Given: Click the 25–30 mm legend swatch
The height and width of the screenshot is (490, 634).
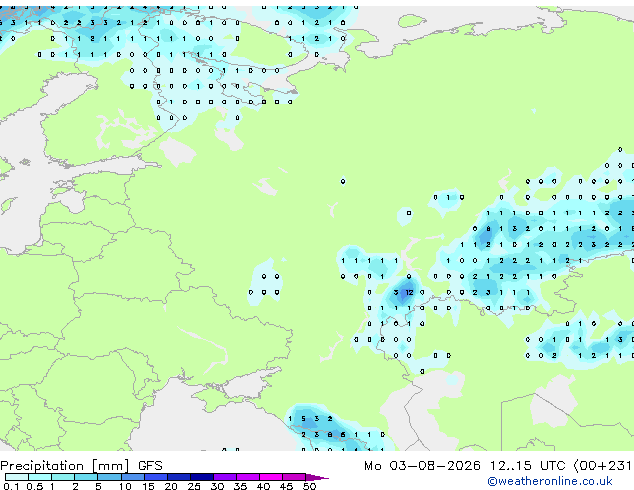Looking at the screenshot, I should pos(201,477).
